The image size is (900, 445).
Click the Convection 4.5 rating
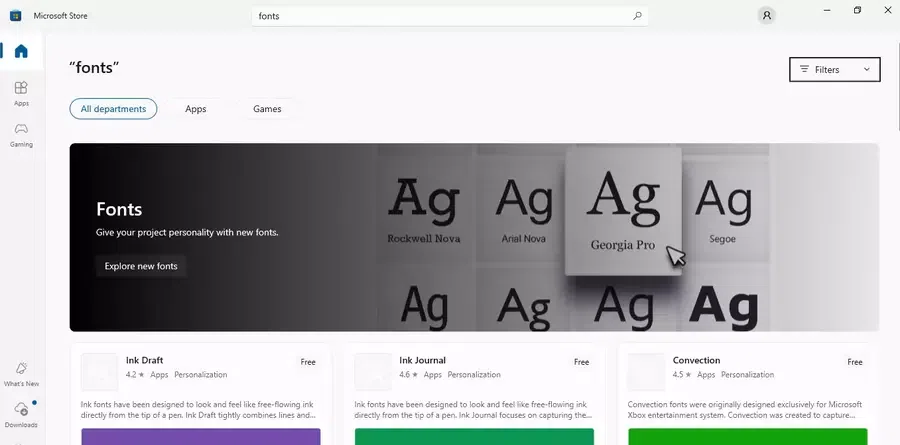(x=682, y=374)
